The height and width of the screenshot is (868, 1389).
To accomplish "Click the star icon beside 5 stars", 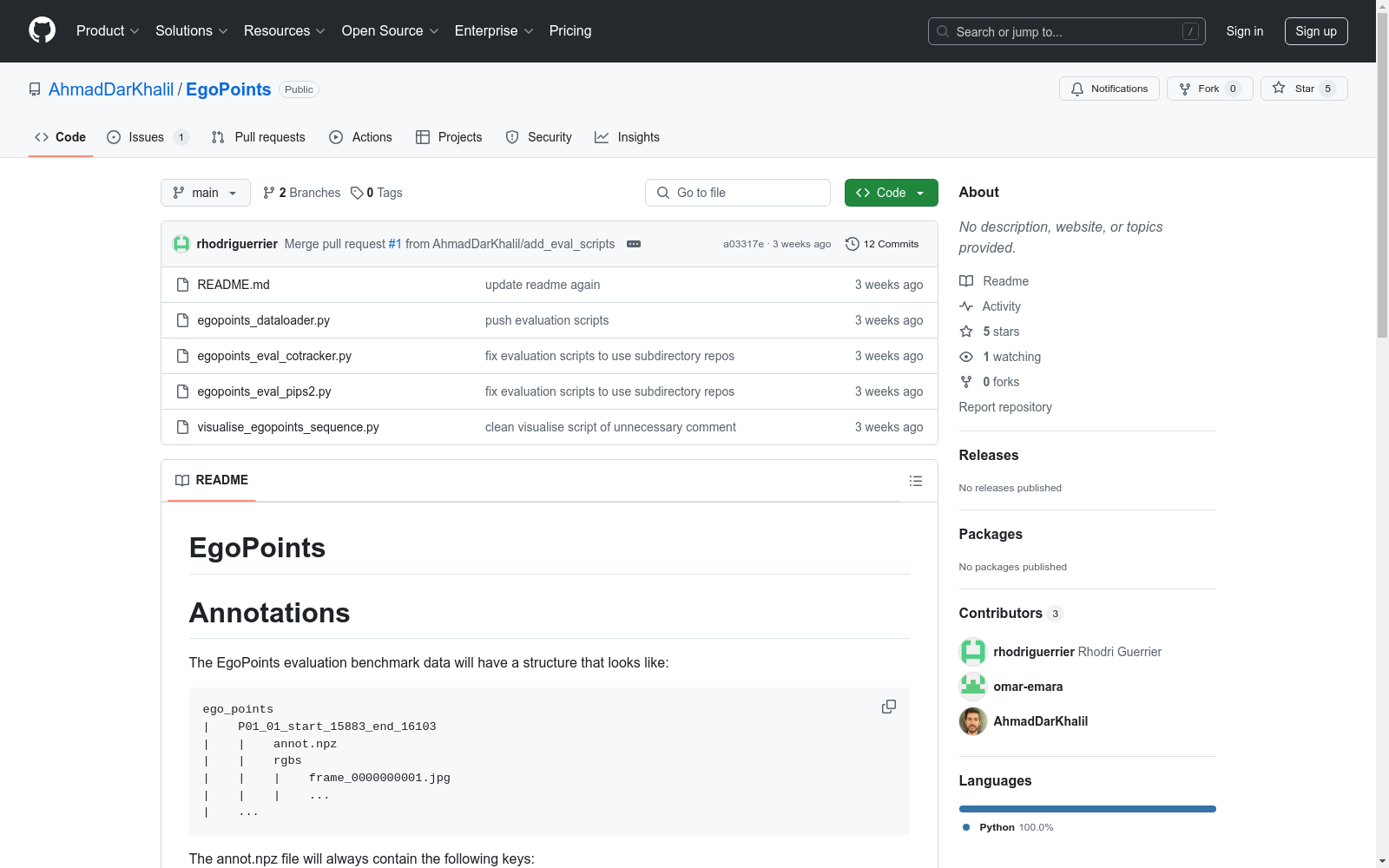I will (966, 332).
